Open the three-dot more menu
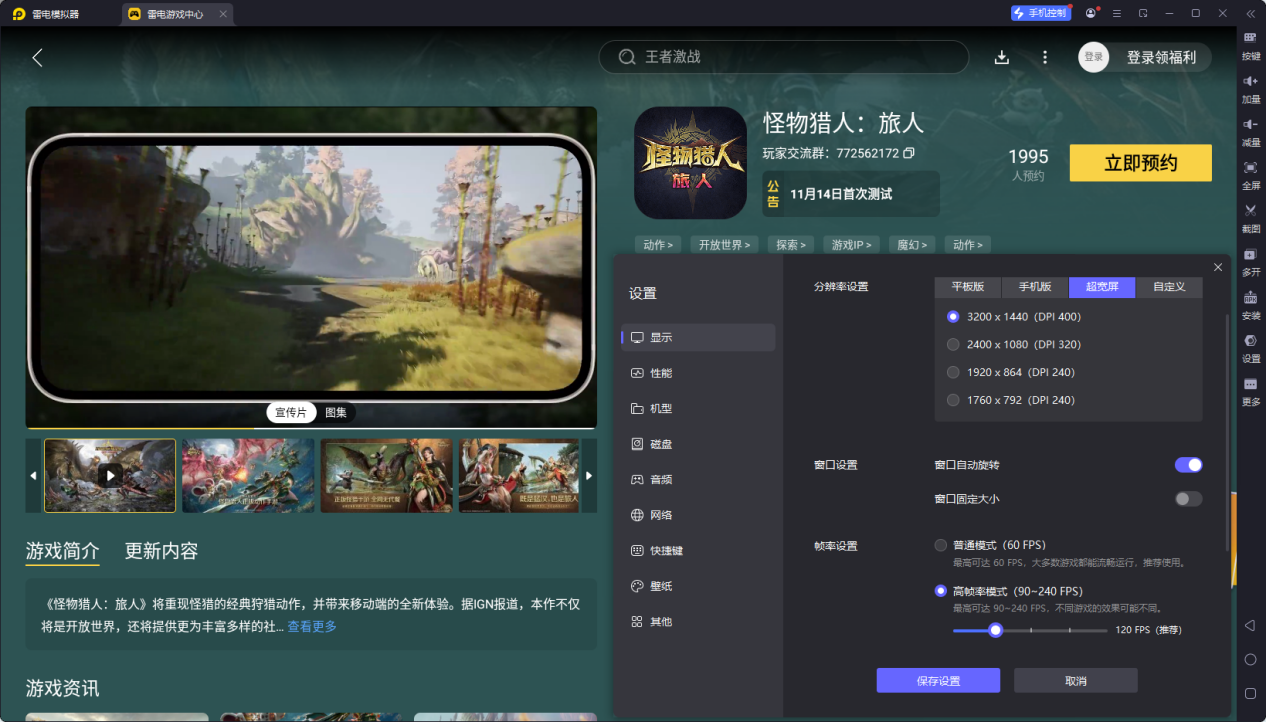 click(x=1045, y=58)
